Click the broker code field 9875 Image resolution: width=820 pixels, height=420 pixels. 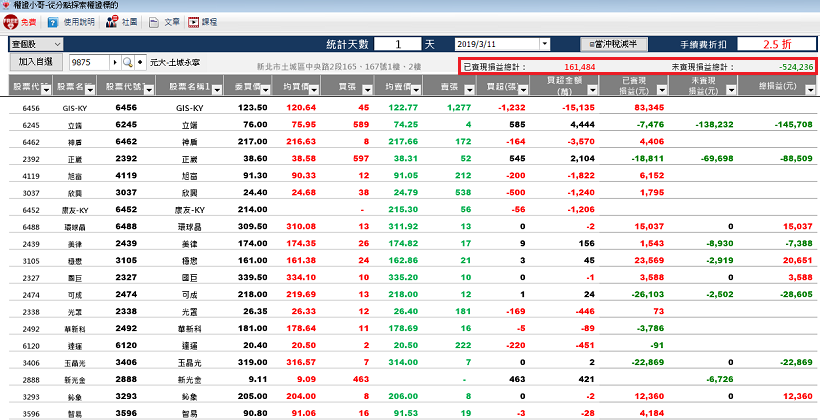point(89,62)
